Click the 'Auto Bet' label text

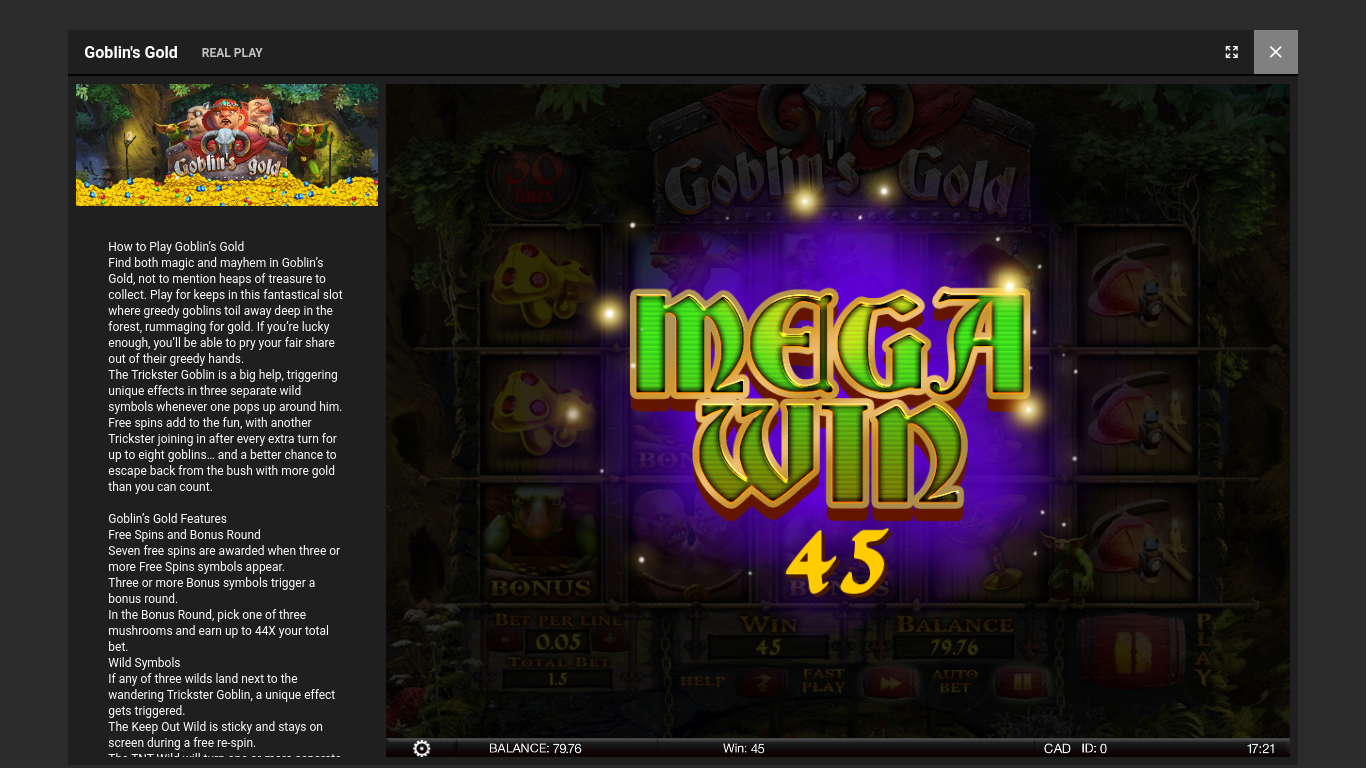pos(955,681)
